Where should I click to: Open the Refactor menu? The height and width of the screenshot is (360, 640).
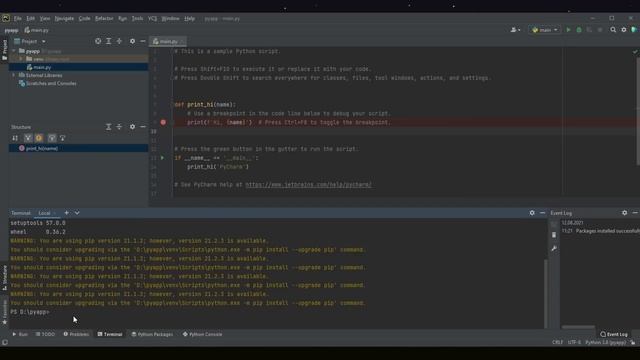point(104,18)
